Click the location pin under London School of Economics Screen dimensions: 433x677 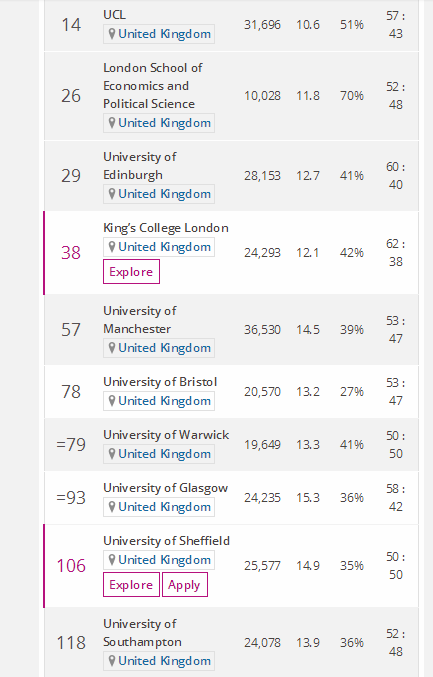click(x=112, y=123)
